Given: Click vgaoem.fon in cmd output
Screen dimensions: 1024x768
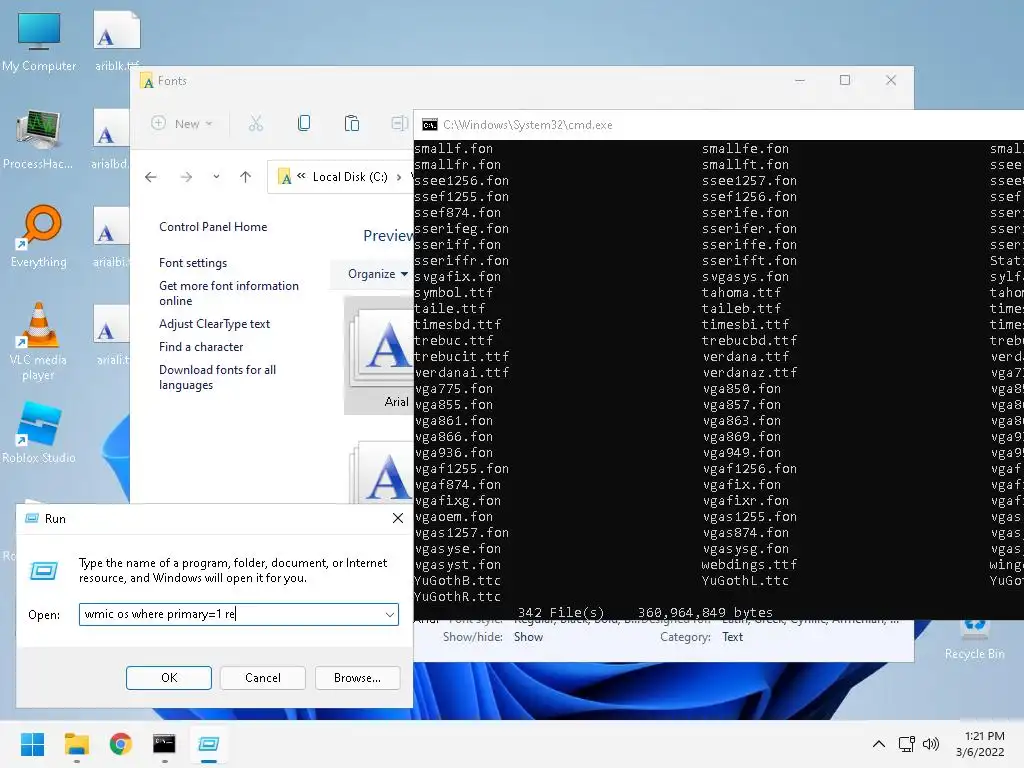Looking at the screenshot, I should (x=453, y=517).
